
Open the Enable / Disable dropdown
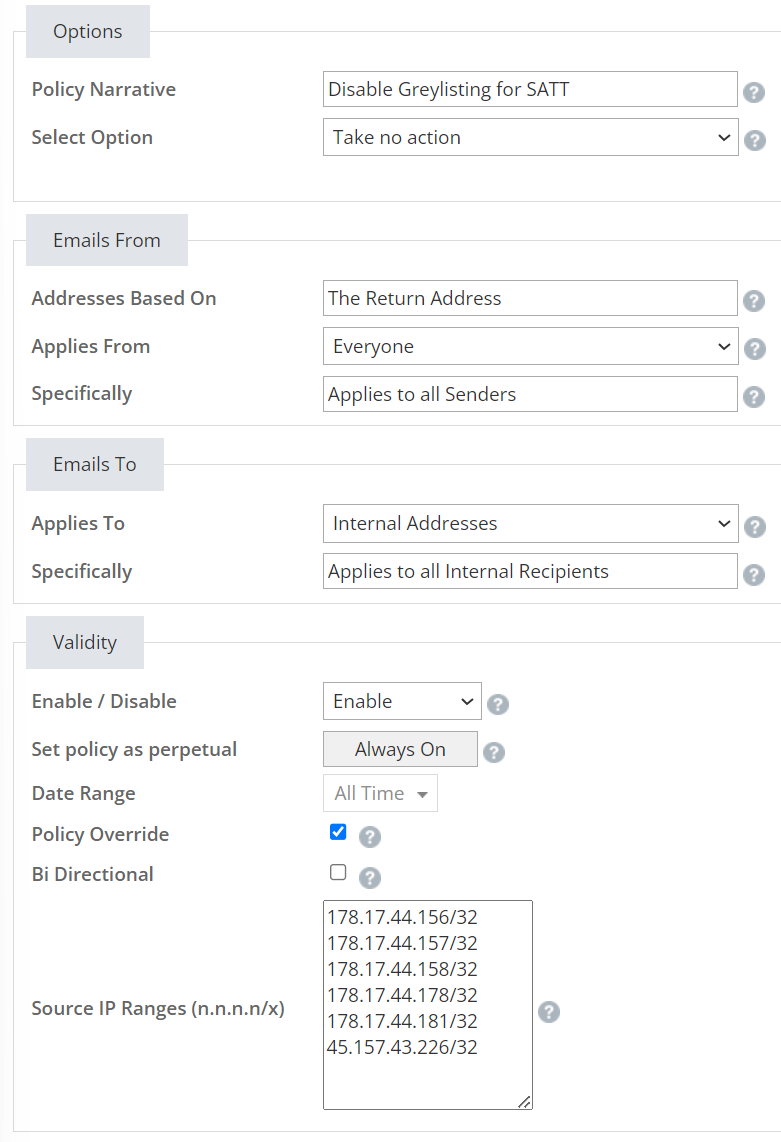click(402, 701)
